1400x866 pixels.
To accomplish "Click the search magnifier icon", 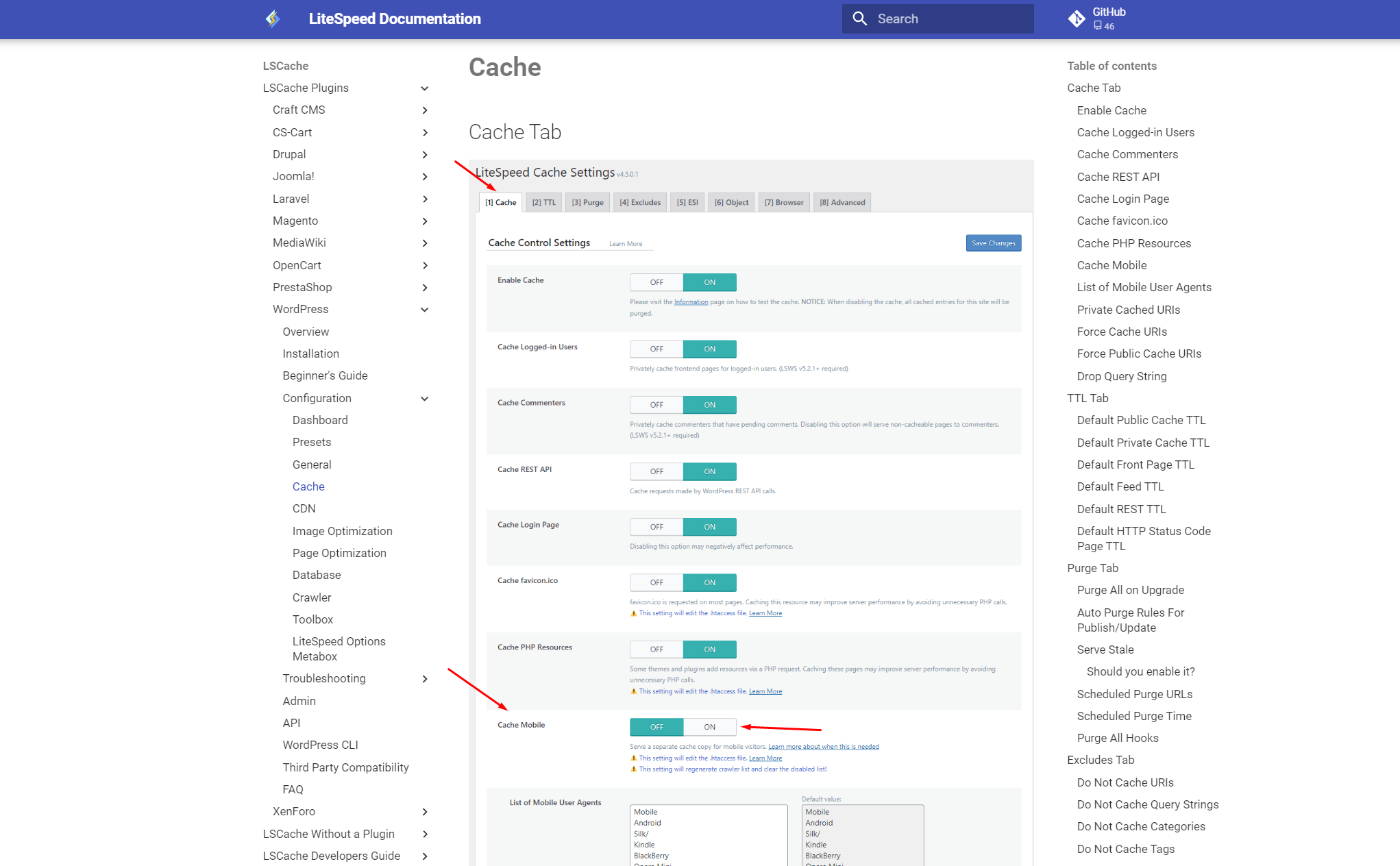I will coord(860,18).
